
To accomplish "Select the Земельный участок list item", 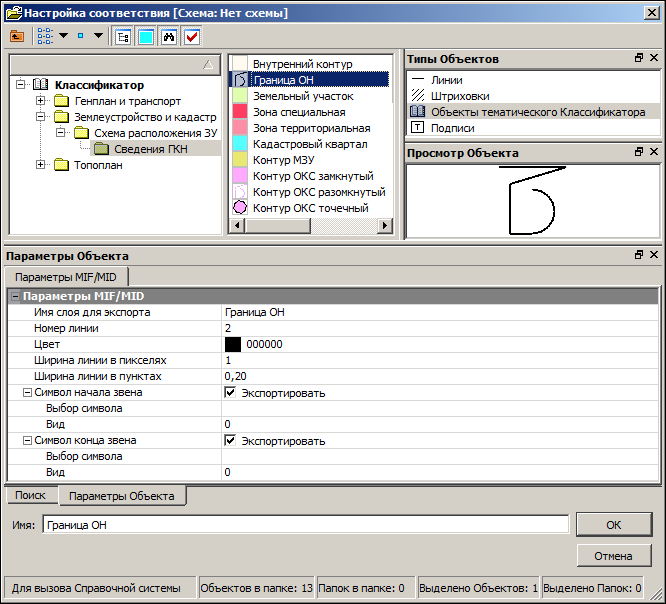I will (303, 96).
